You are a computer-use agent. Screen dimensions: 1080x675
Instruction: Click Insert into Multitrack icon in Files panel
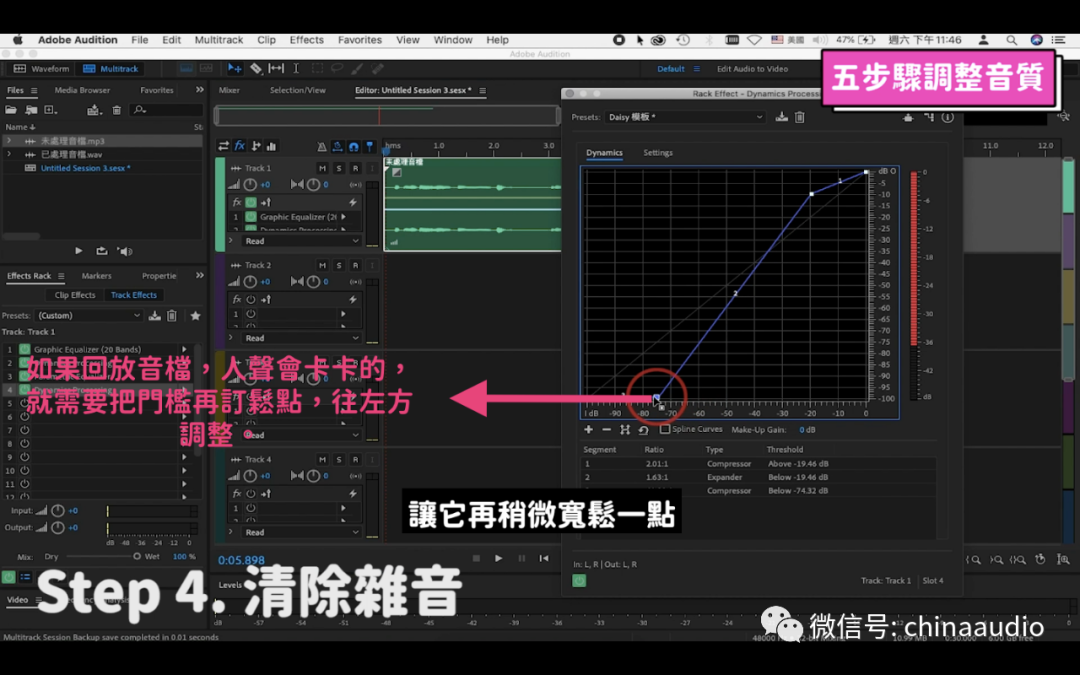click(x=94, y=110)
